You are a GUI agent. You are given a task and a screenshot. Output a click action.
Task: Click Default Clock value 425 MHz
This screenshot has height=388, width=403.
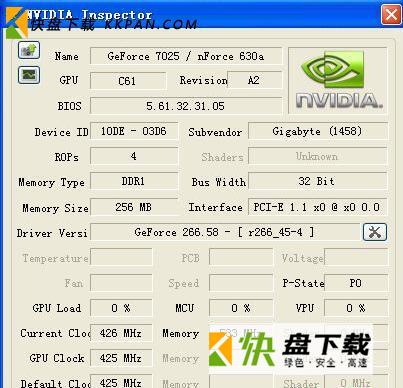tap(121, 382)
